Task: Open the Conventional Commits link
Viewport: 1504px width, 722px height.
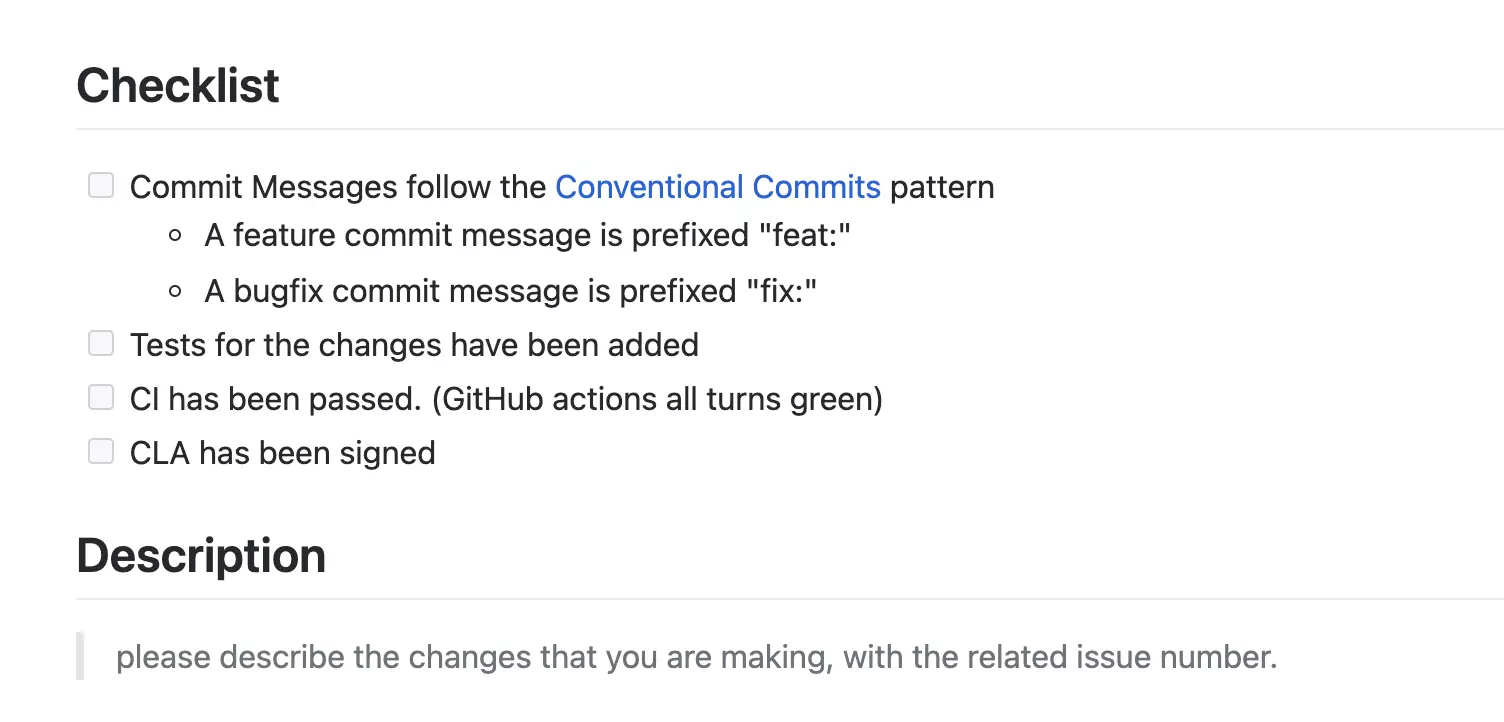Action: click(x=717, y=187)
